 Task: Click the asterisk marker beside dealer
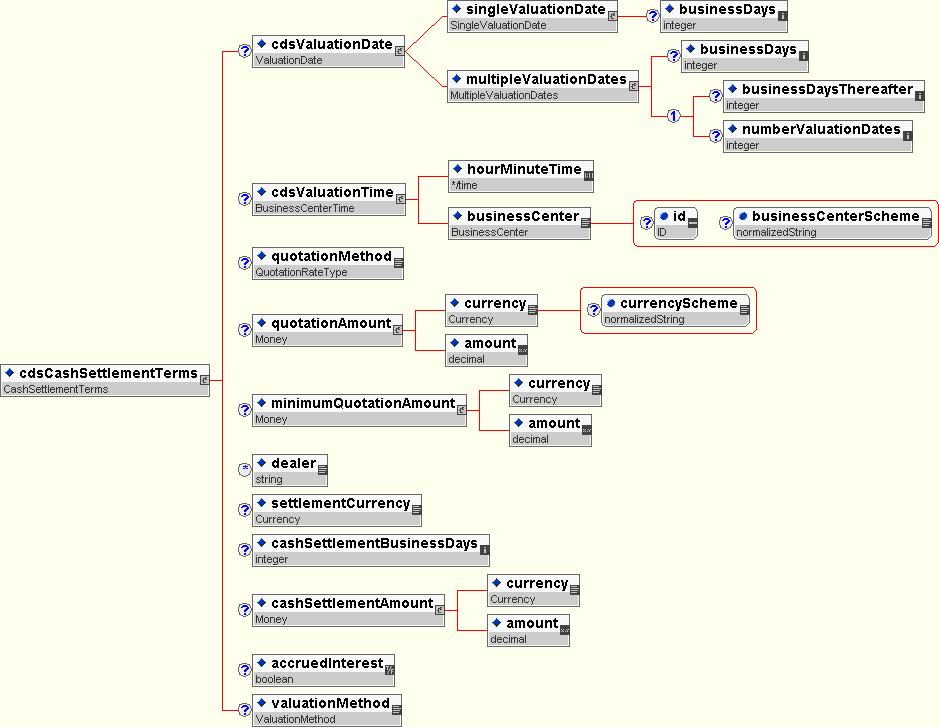pyautogui.click(x=244, y=470)
